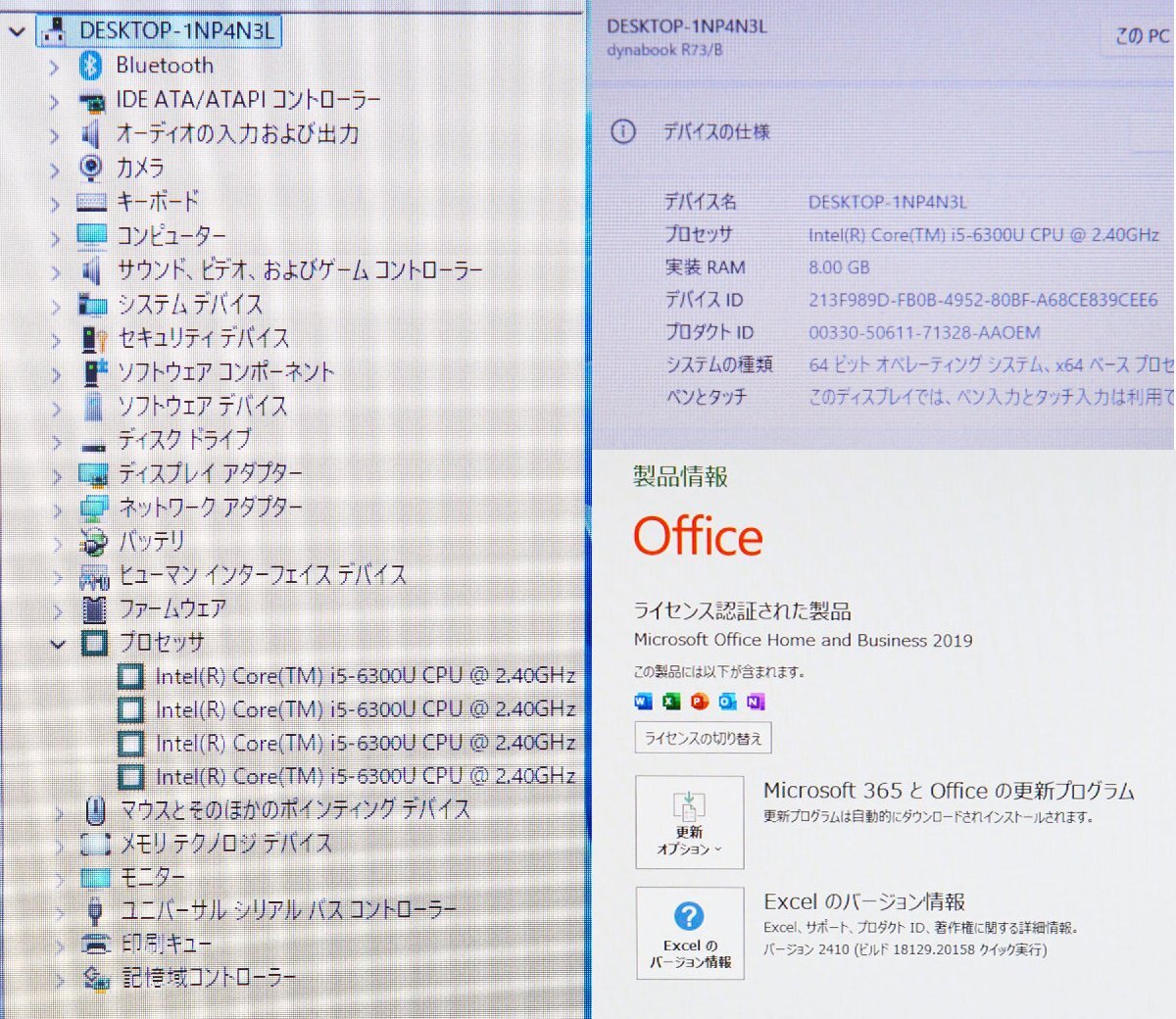The height and width of the screenshot is (1019, 1176).
Task: Click the ユニバーサル シリアル バス USB icon
Action: (x=95, y=911)
